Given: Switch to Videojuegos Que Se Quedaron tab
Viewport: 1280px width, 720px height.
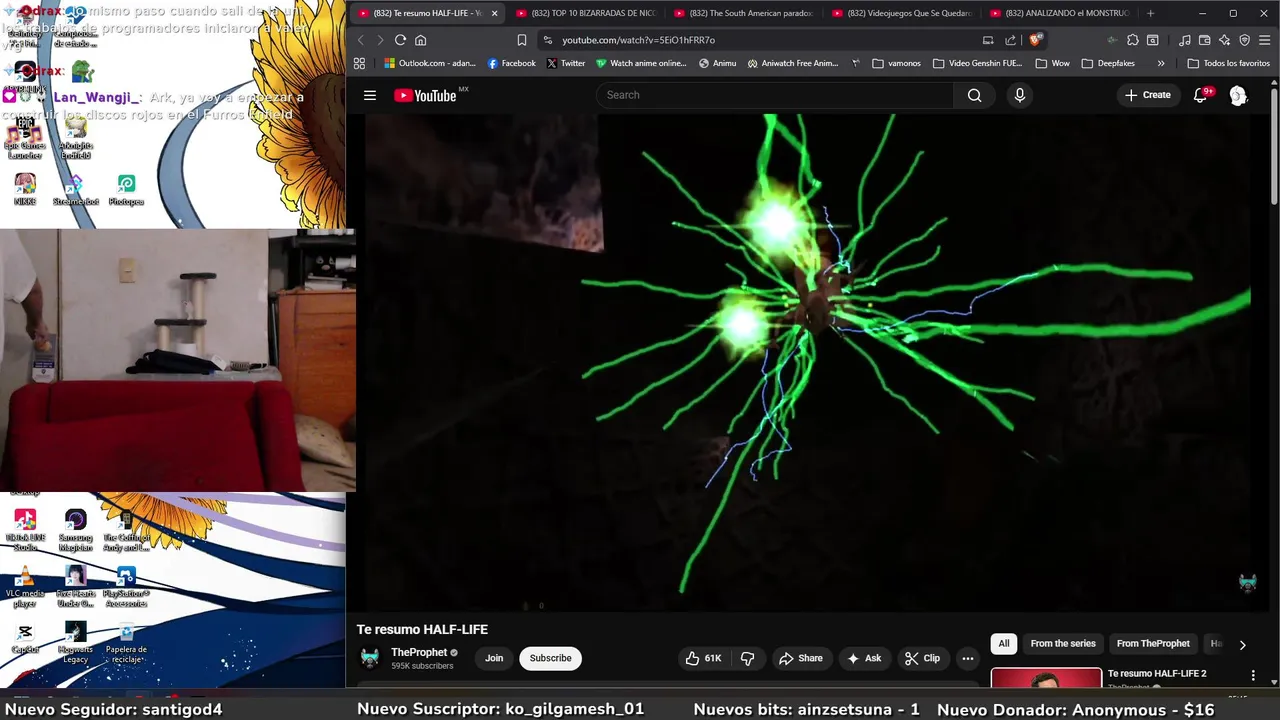Looking at the screenshot, I should coord(901,13).
